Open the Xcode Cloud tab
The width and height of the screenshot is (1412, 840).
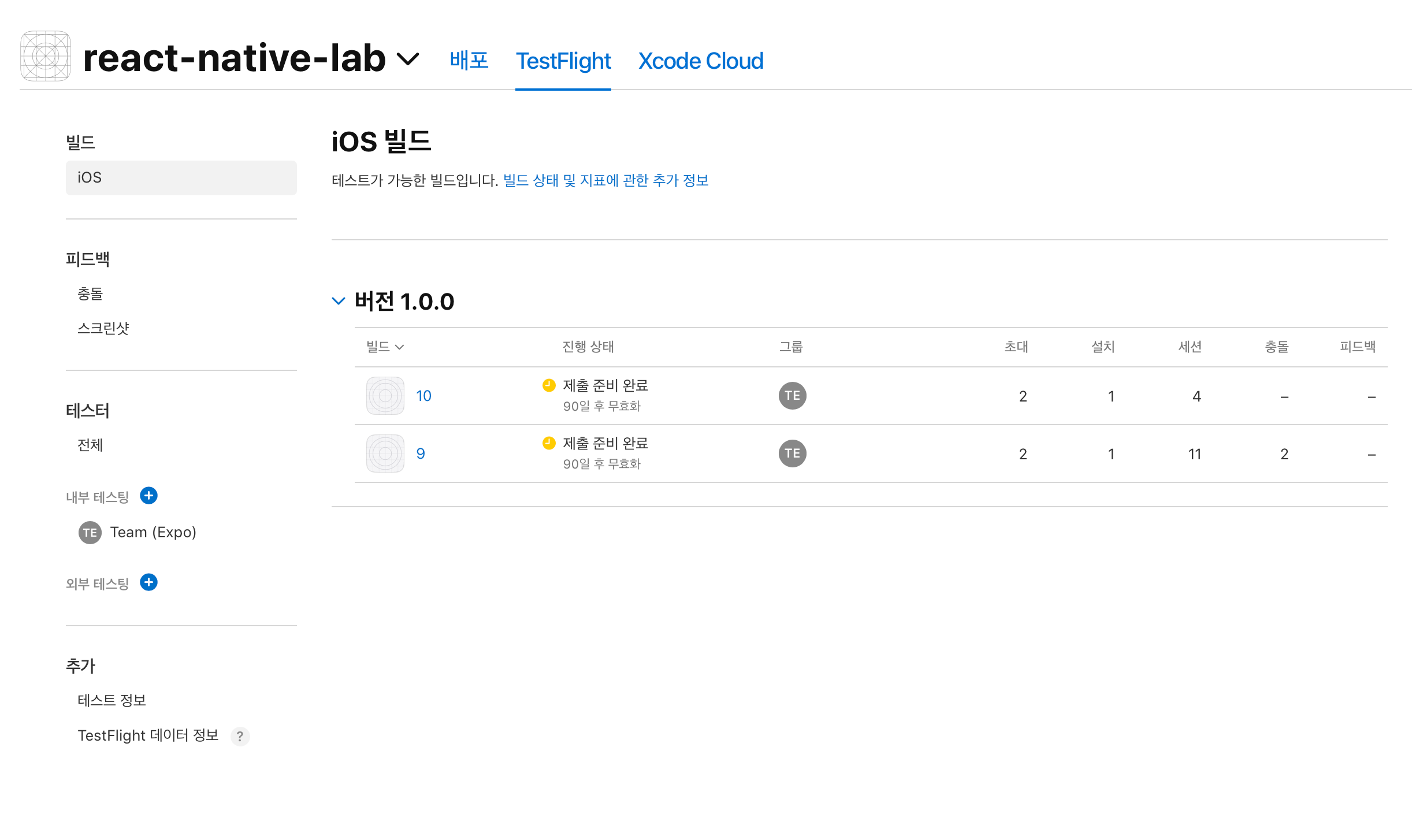[x=701, y=61]
